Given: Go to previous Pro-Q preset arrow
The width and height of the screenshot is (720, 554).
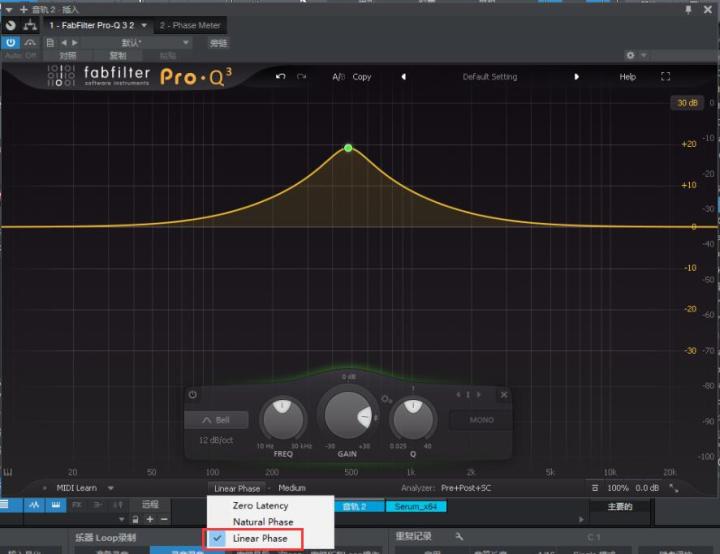Looking at the screenshot, I should (404, 77).
